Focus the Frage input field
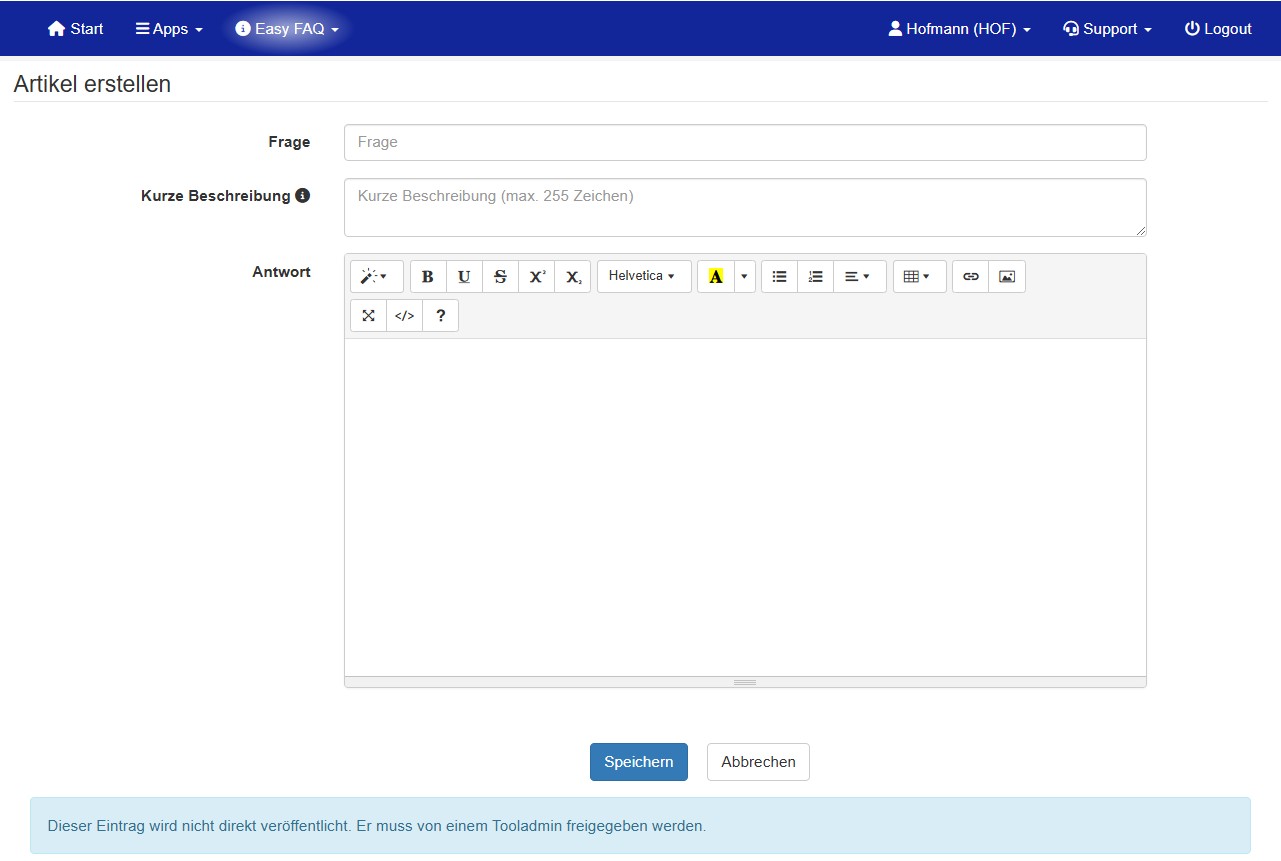The width and height of the screenshot is (1281, 861). point(745,142)
